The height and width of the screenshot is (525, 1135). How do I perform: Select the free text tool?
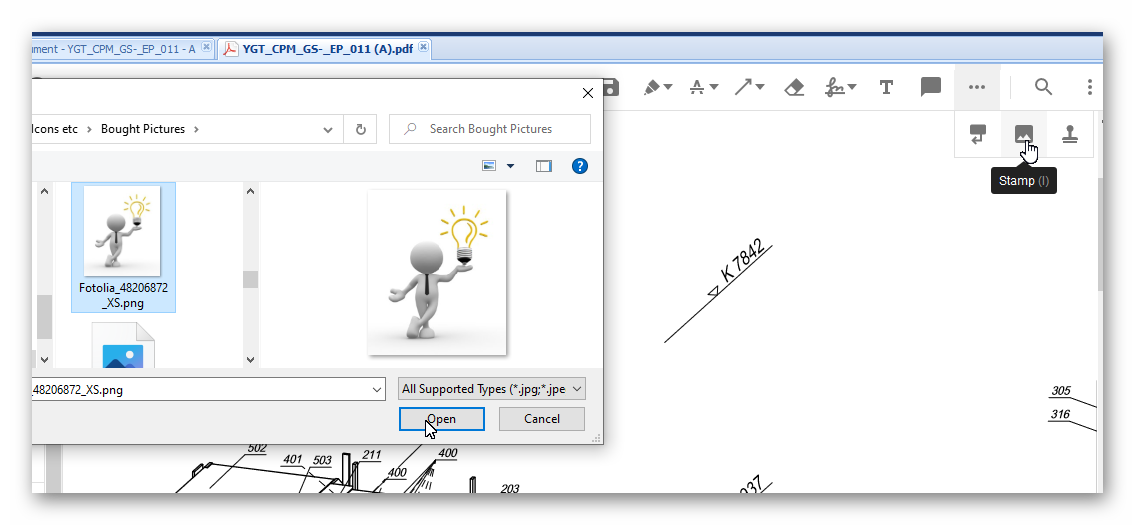click(x=886, y=88)
